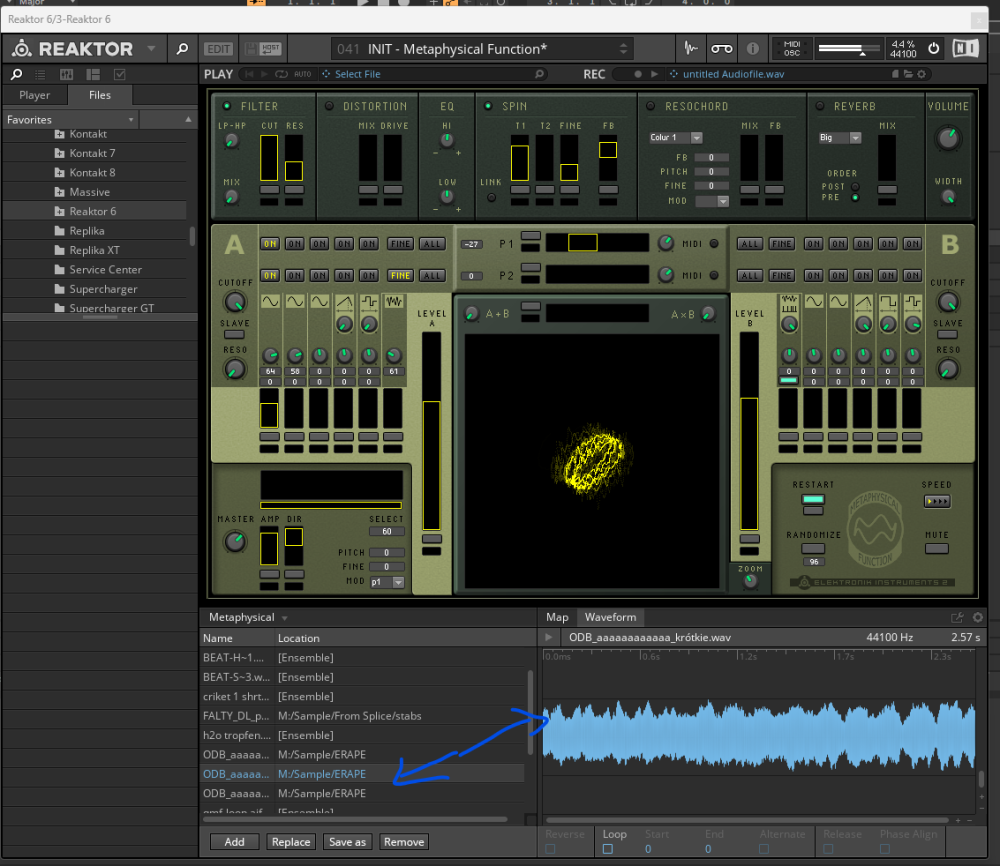This screenshot has height=866, width=1000.
Task: Click the SPEED arrows button
Action: [937, 501]
